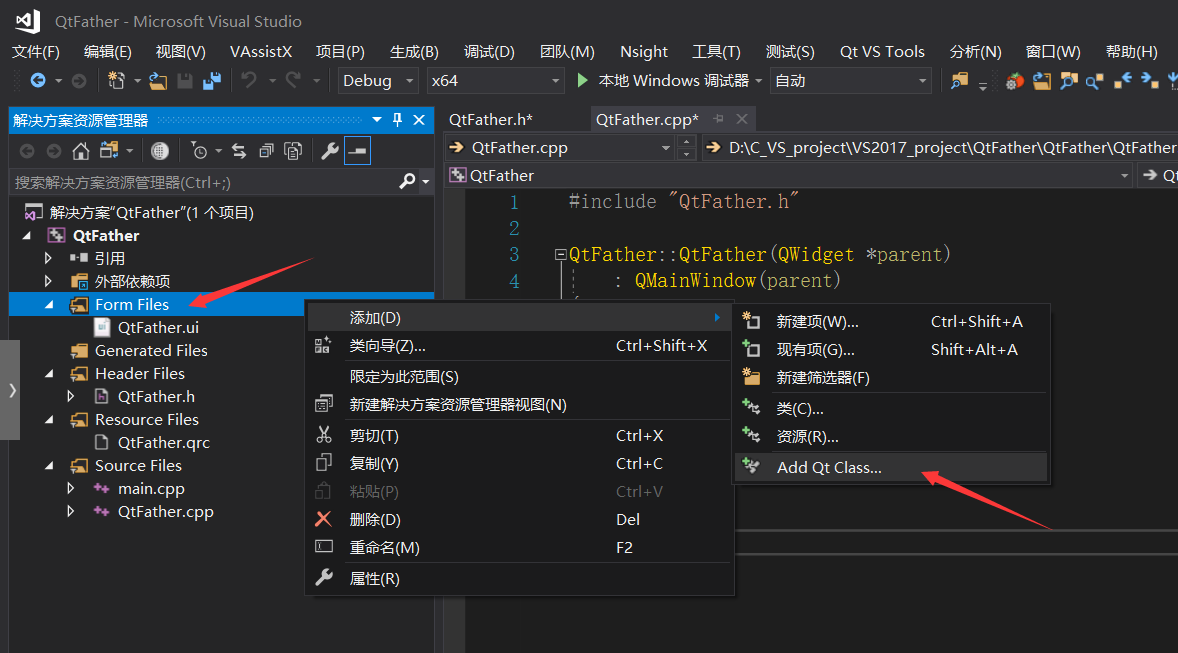Toggle pin on the QtFather.cpp tab
Screen dimensions: 1178x653
(x=719, y=119)
